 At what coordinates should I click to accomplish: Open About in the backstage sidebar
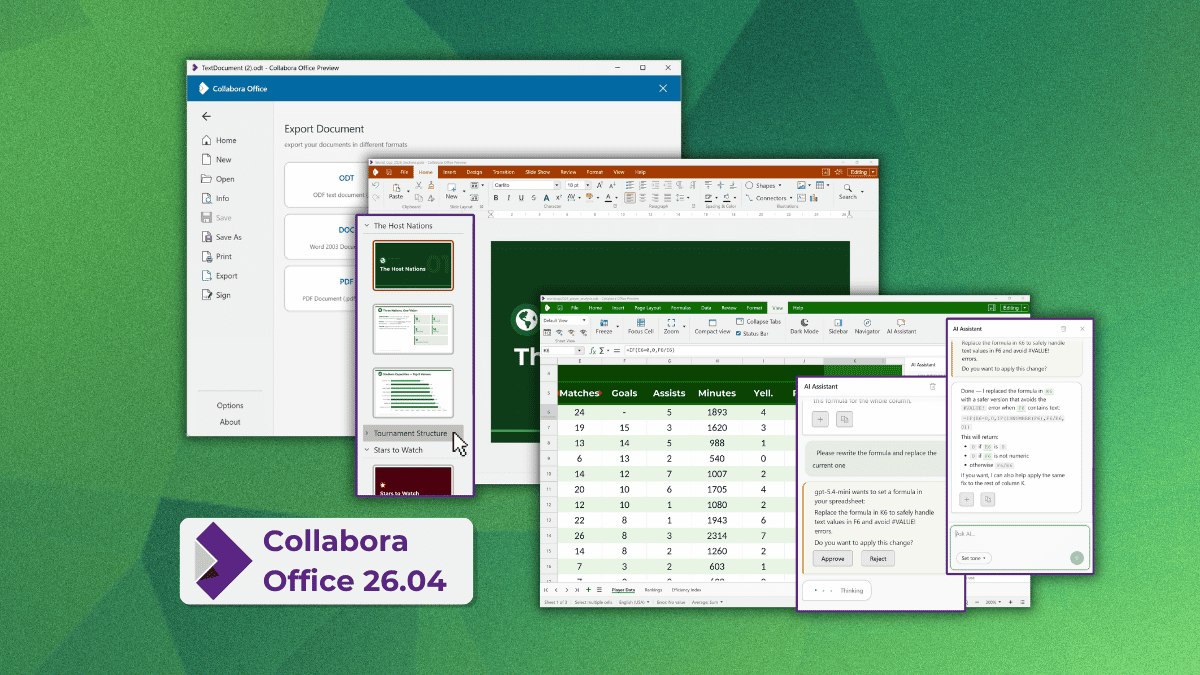pyautogui.click(x=230, y=422)
